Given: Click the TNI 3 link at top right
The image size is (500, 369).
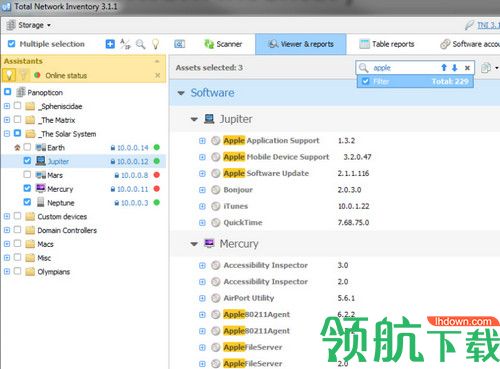Looking at the screenshot, I should [488, 25].
